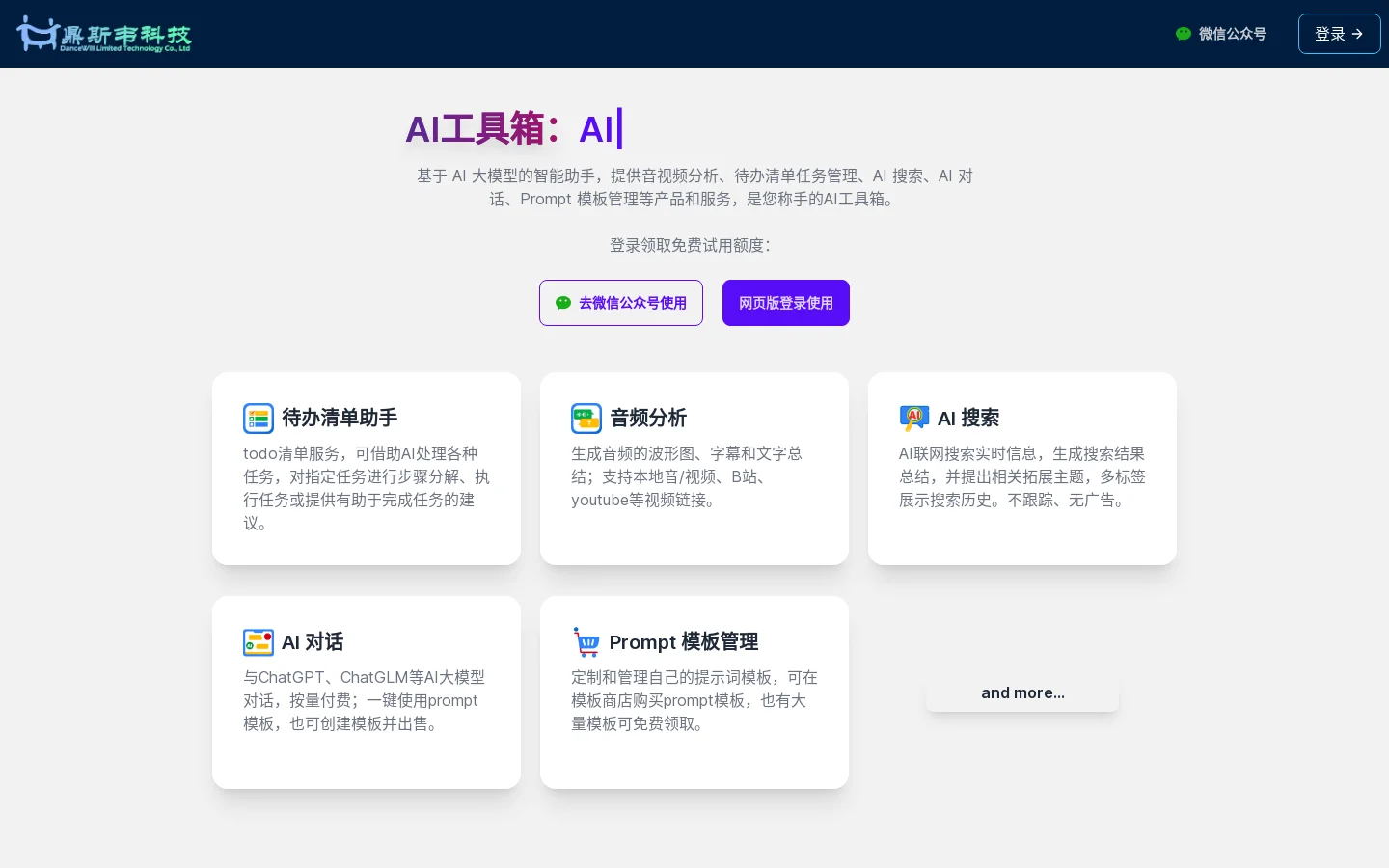Click the 登录领取免费试用额度 text
This screenshot has width=1389, height=868.
coord(691,245)
